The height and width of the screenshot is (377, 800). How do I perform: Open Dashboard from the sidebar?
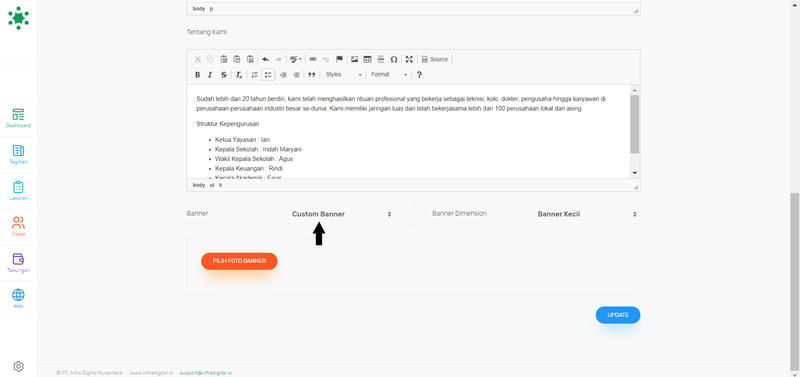coord(18,118)
